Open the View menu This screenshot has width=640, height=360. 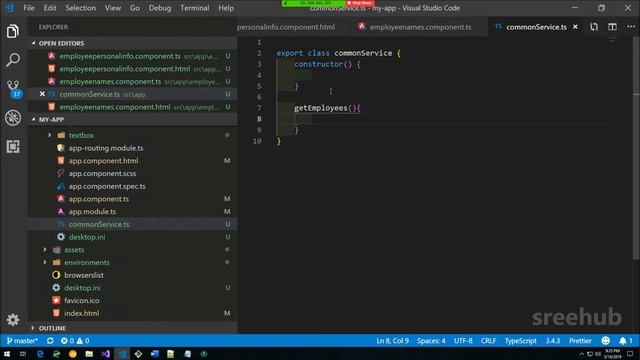coord(113,8)
